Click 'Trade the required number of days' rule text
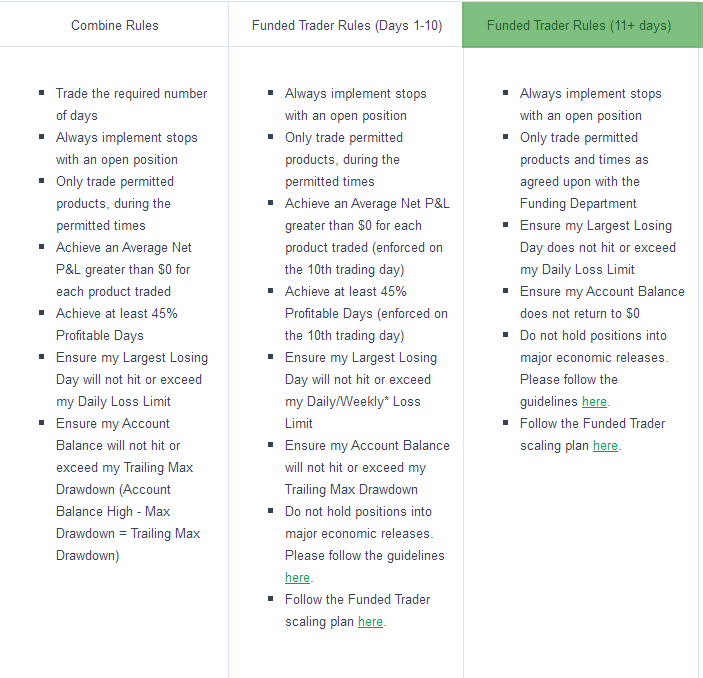 pos(131,104)
